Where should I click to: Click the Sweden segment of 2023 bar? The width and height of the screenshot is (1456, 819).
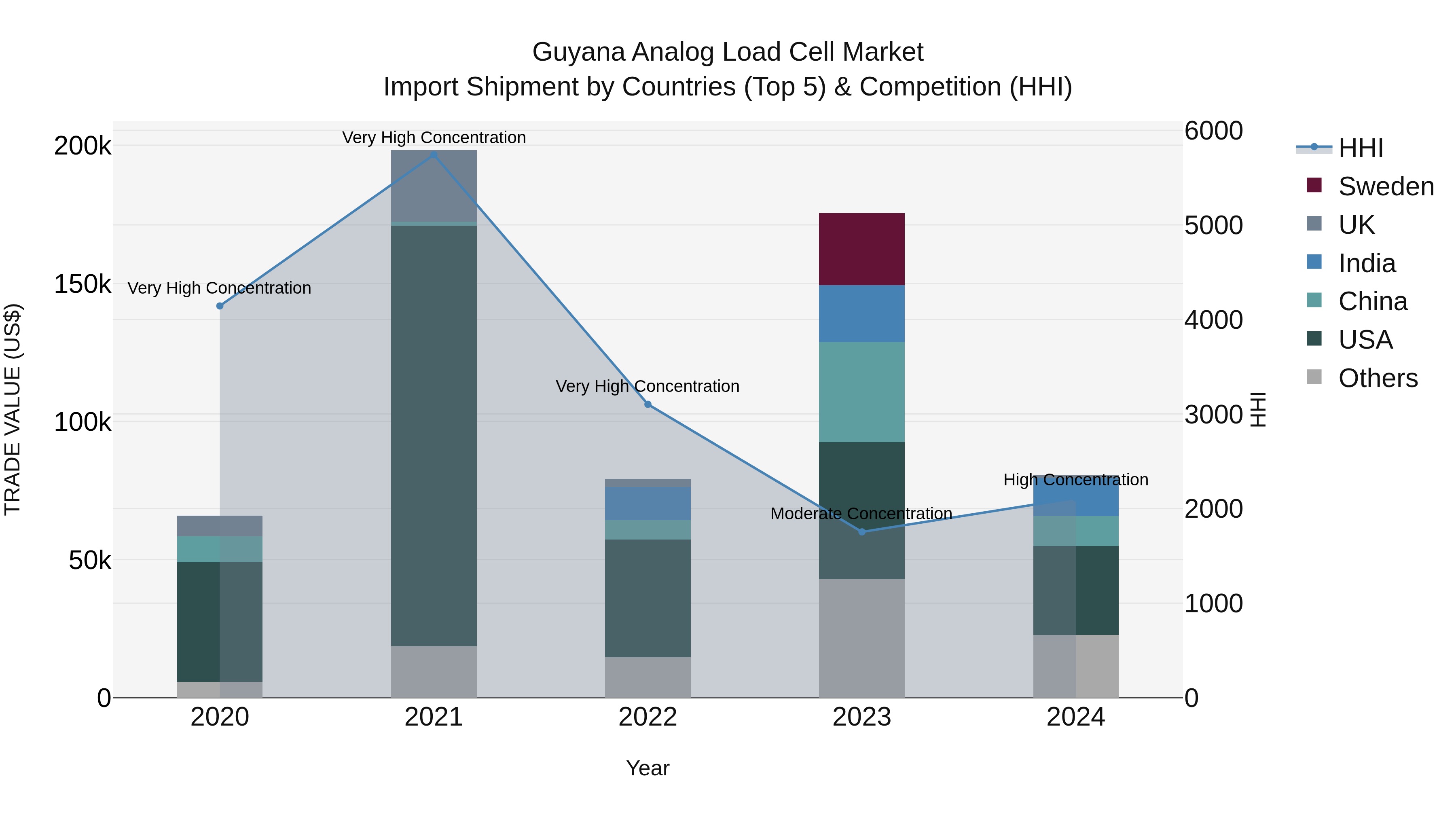861,249
